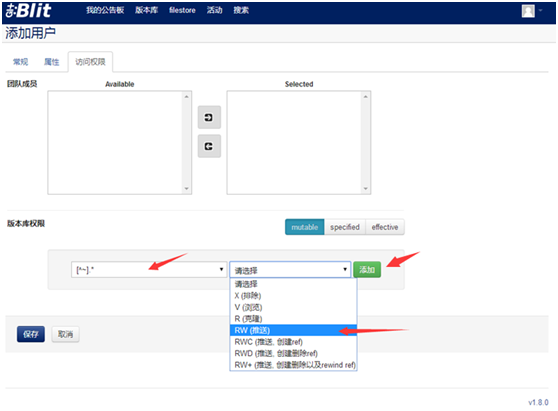Switch to the 属性 tab

[x=52, y=62]
